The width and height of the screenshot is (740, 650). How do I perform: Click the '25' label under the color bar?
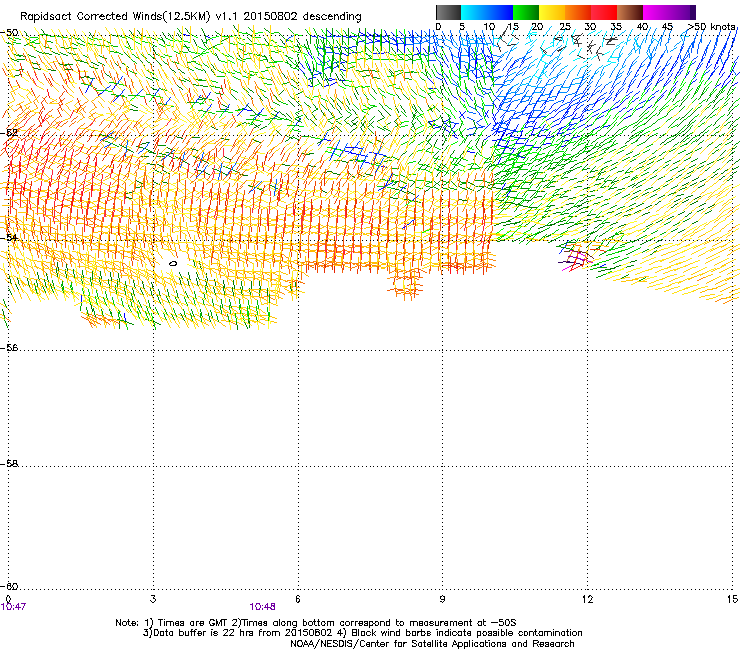(564, 27)
